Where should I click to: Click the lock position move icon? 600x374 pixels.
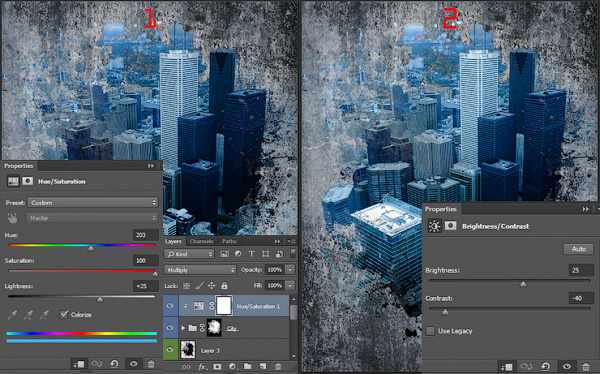(211, 286)
